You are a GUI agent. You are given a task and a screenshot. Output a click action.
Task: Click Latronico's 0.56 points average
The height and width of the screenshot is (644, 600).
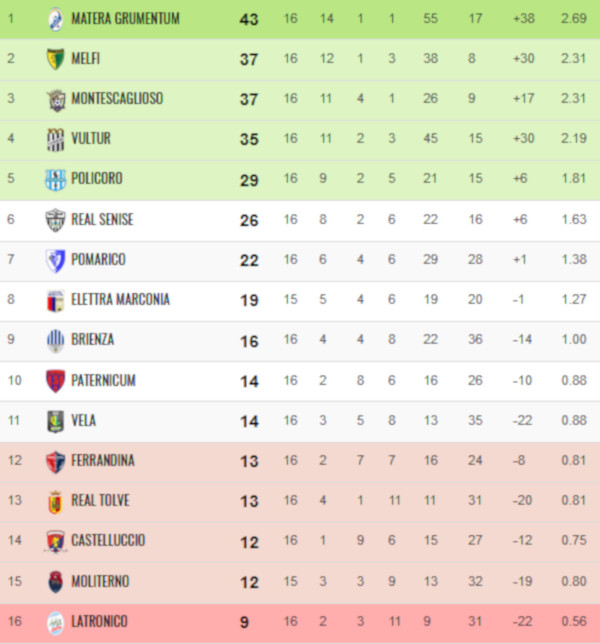pos(574,621)
